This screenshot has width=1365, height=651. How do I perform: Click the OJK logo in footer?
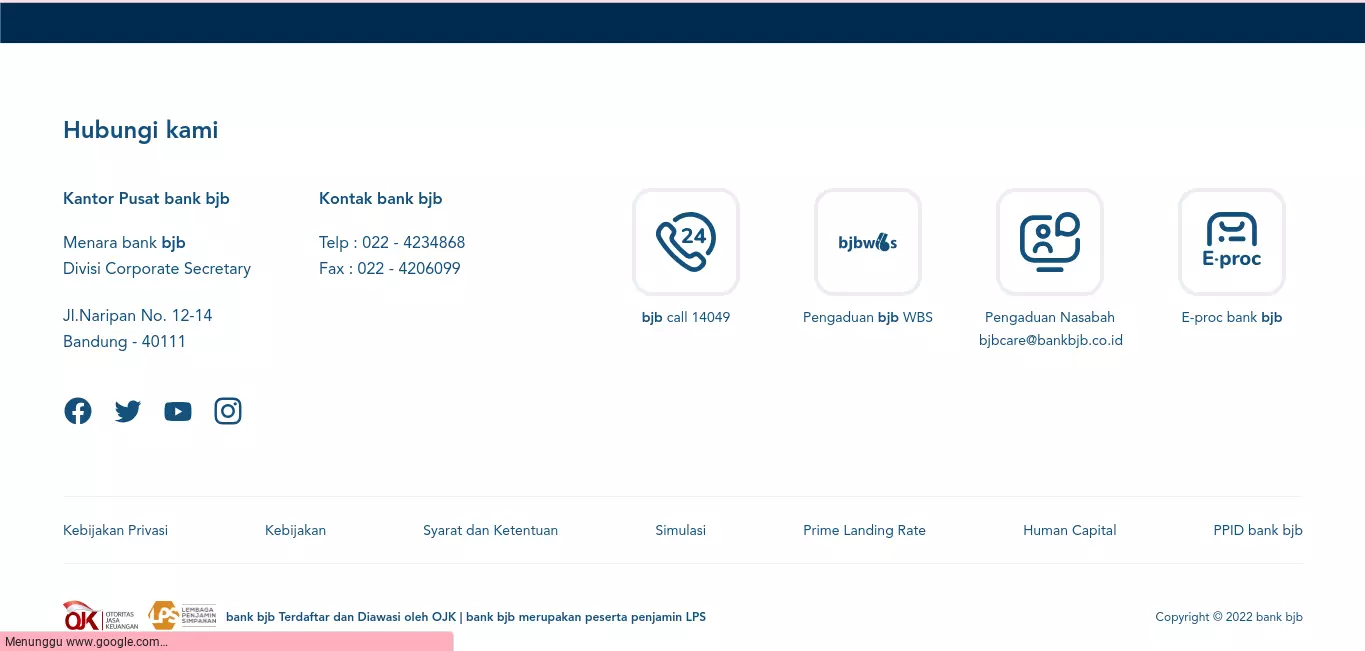coord(101,616)
